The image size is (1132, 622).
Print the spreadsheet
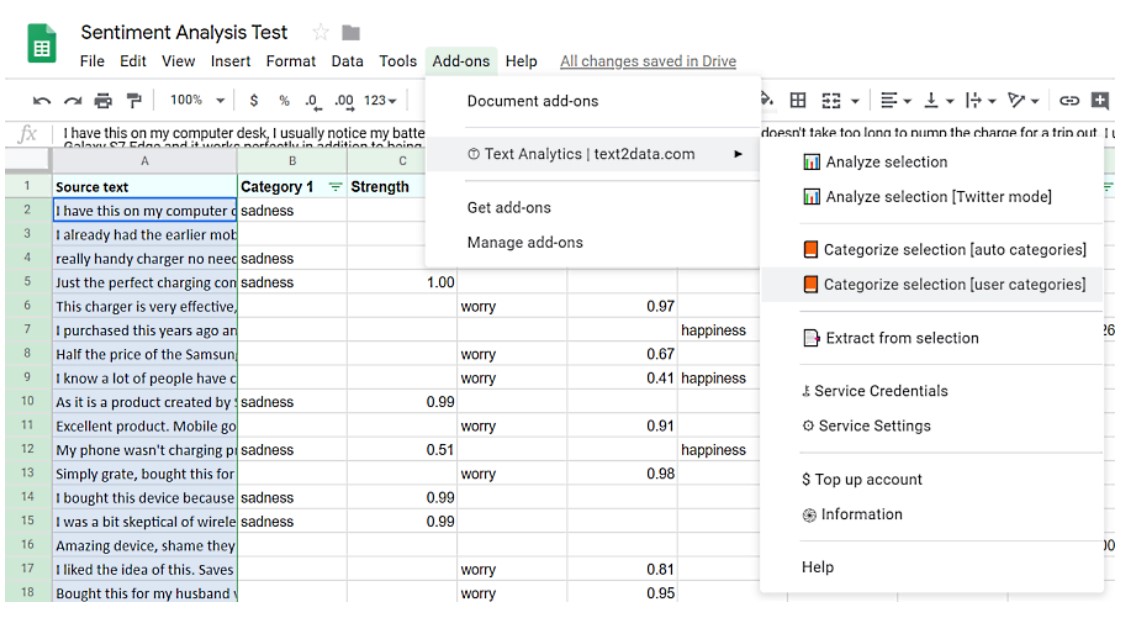tap(103, 101)
